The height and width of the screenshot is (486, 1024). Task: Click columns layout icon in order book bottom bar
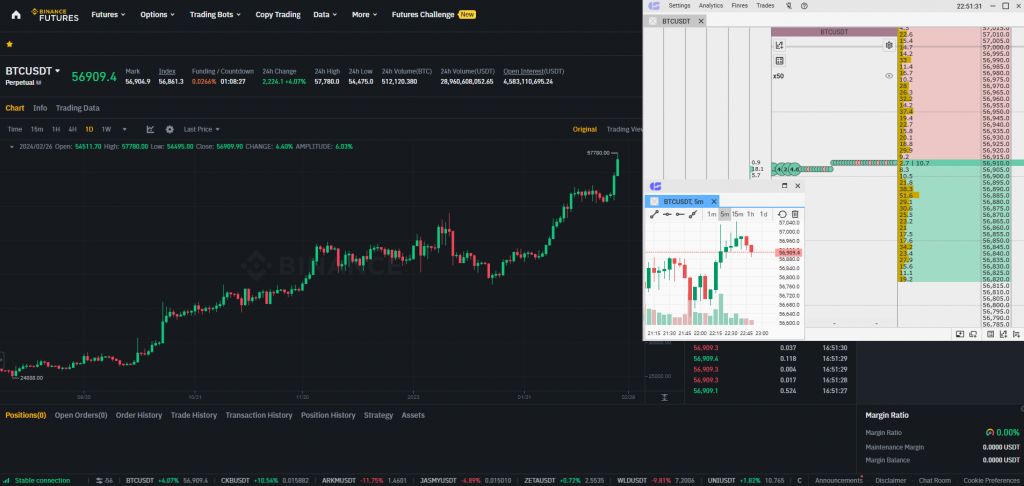[991, 334]
